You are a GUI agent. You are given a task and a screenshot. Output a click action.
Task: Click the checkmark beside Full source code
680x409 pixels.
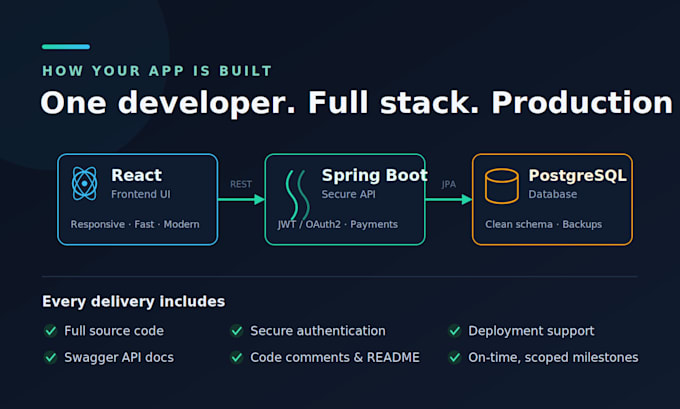point(51,331)
